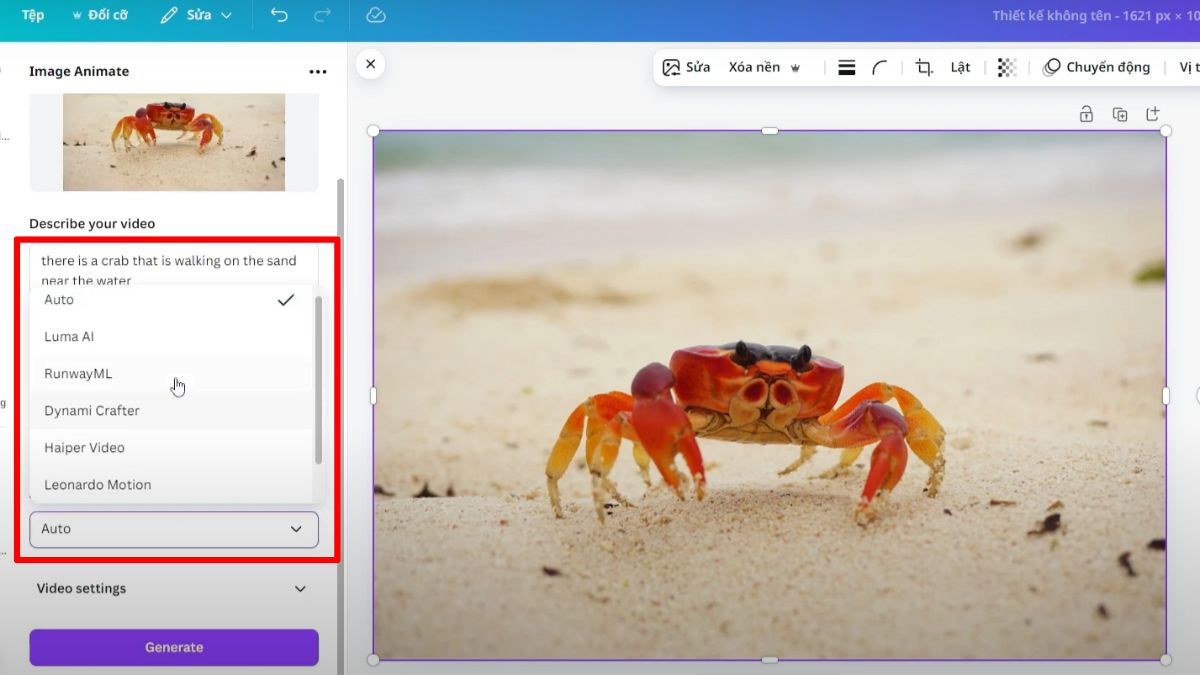Click the share arrow icon above the canvas
This screenshot has height=675, width=1200.
1153,113
